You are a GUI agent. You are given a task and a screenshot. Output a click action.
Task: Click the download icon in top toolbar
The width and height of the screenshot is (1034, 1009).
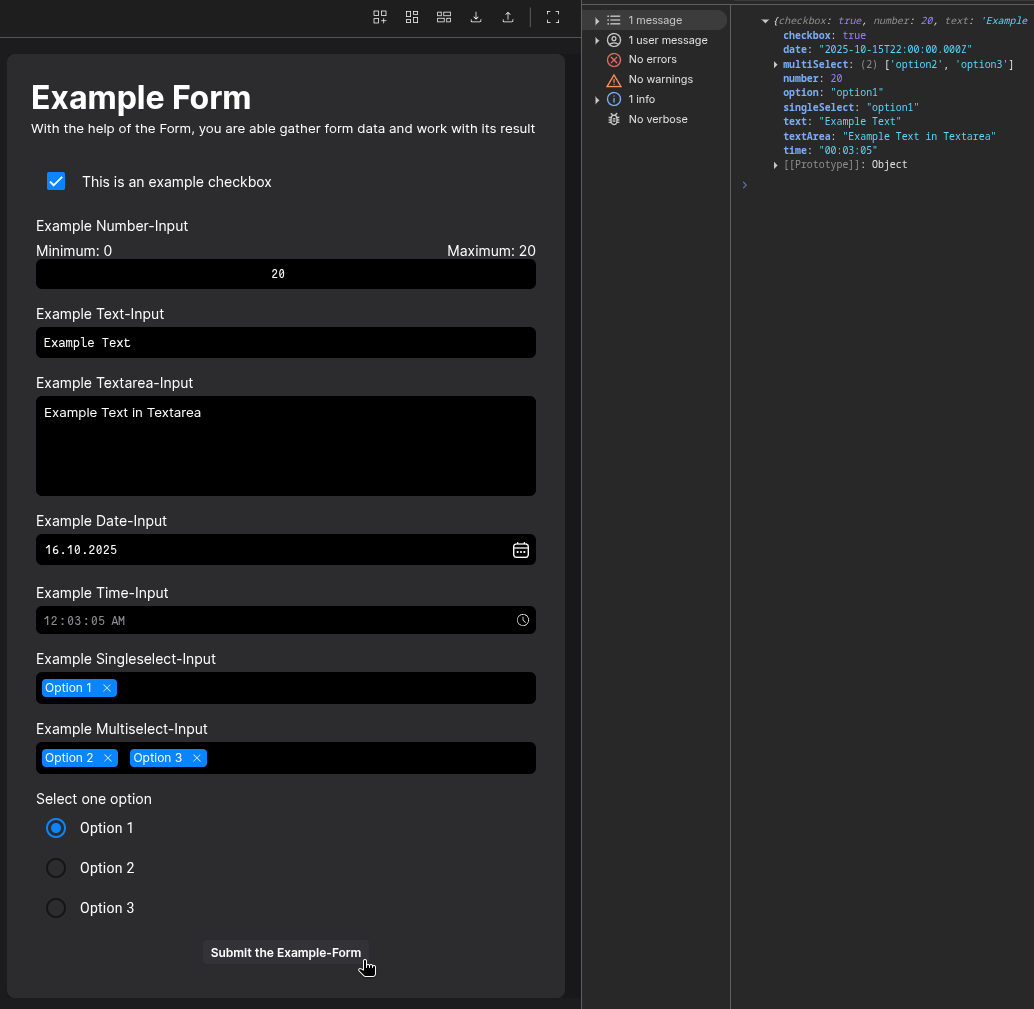click(476, 17)
